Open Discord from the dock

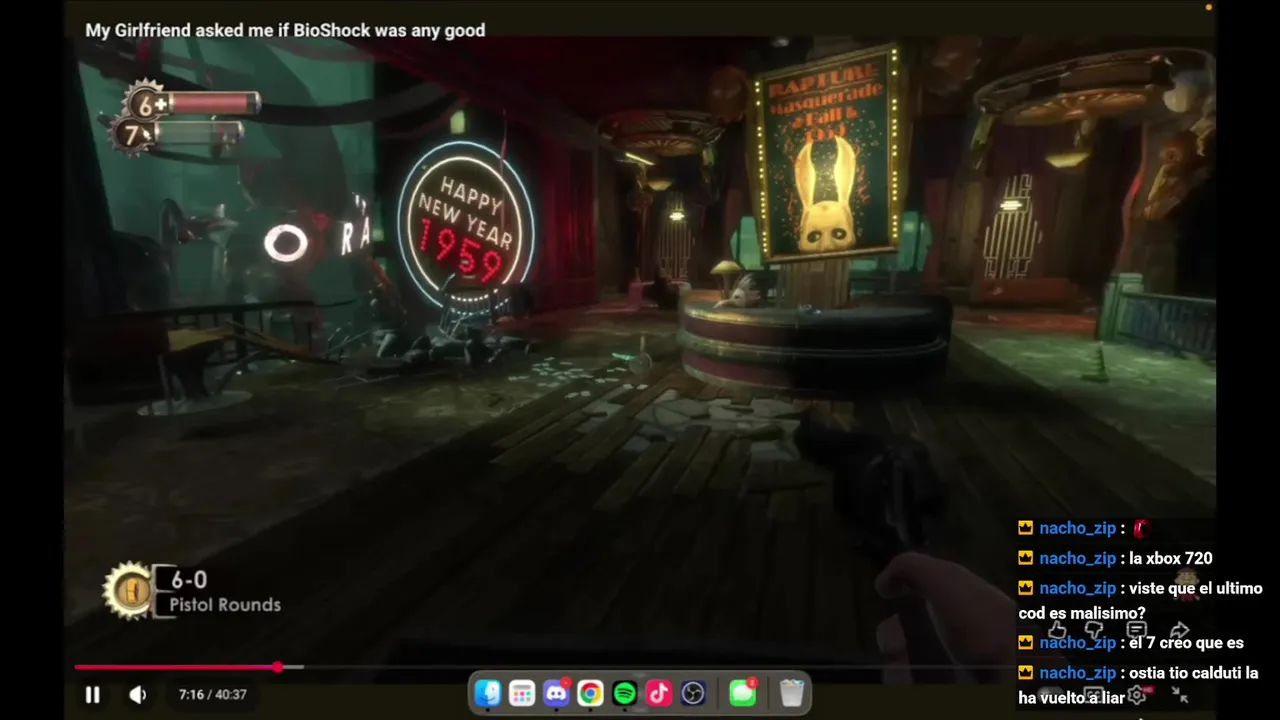pos(556,693)
